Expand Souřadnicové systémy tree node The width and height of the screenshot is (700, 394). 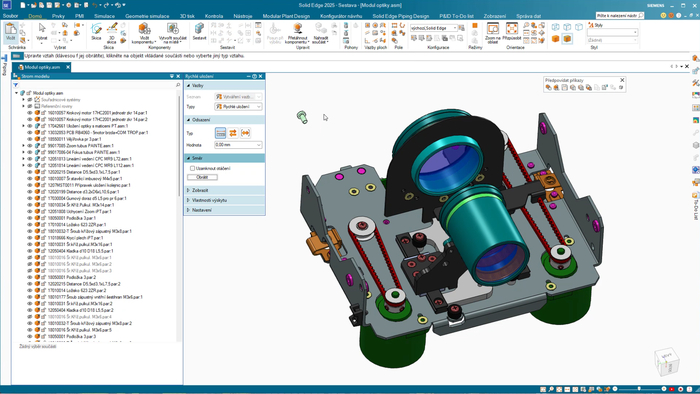click(x=24, y=100)
